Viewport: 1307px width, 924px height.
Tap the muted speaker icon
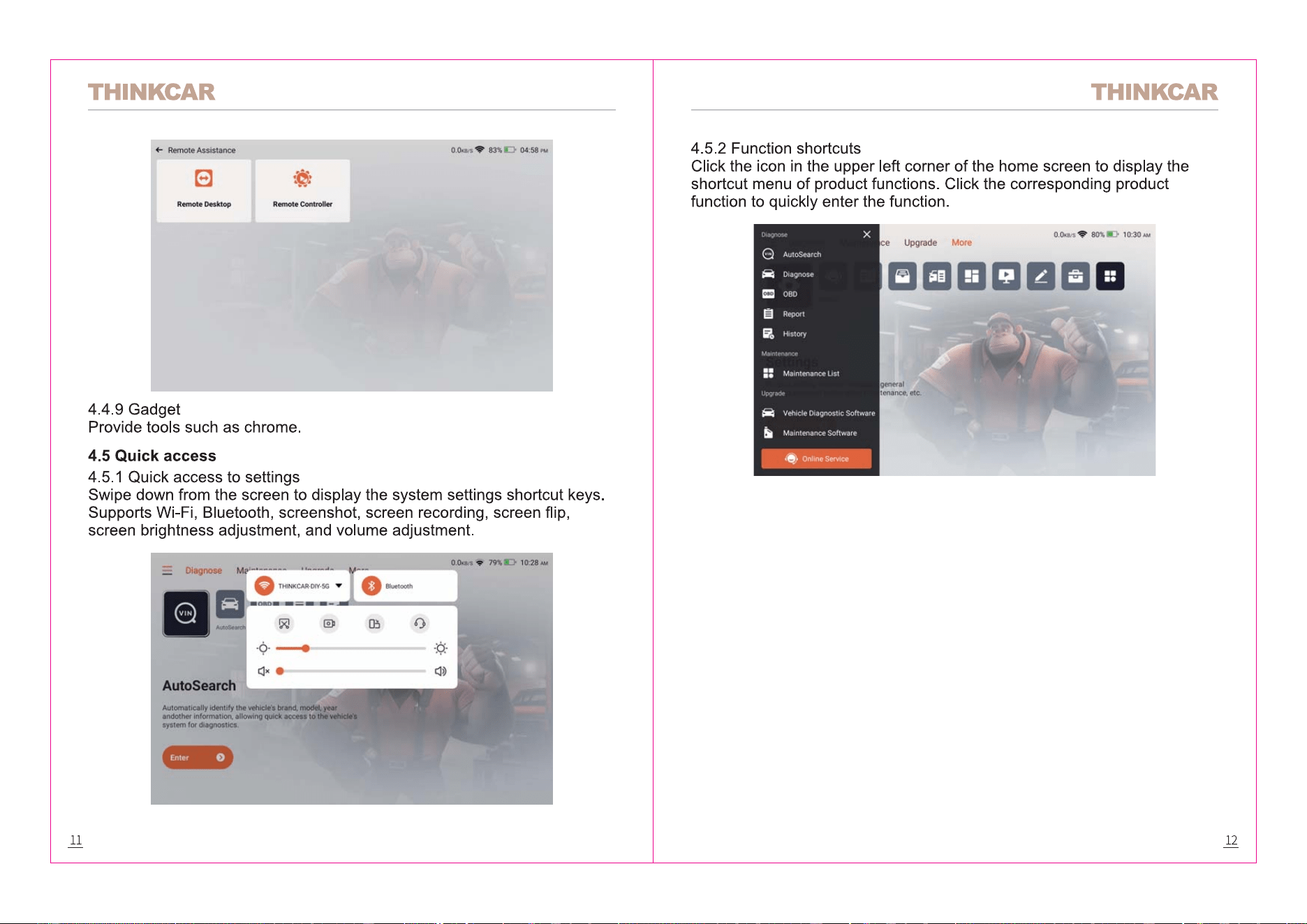tap(263, 671)
